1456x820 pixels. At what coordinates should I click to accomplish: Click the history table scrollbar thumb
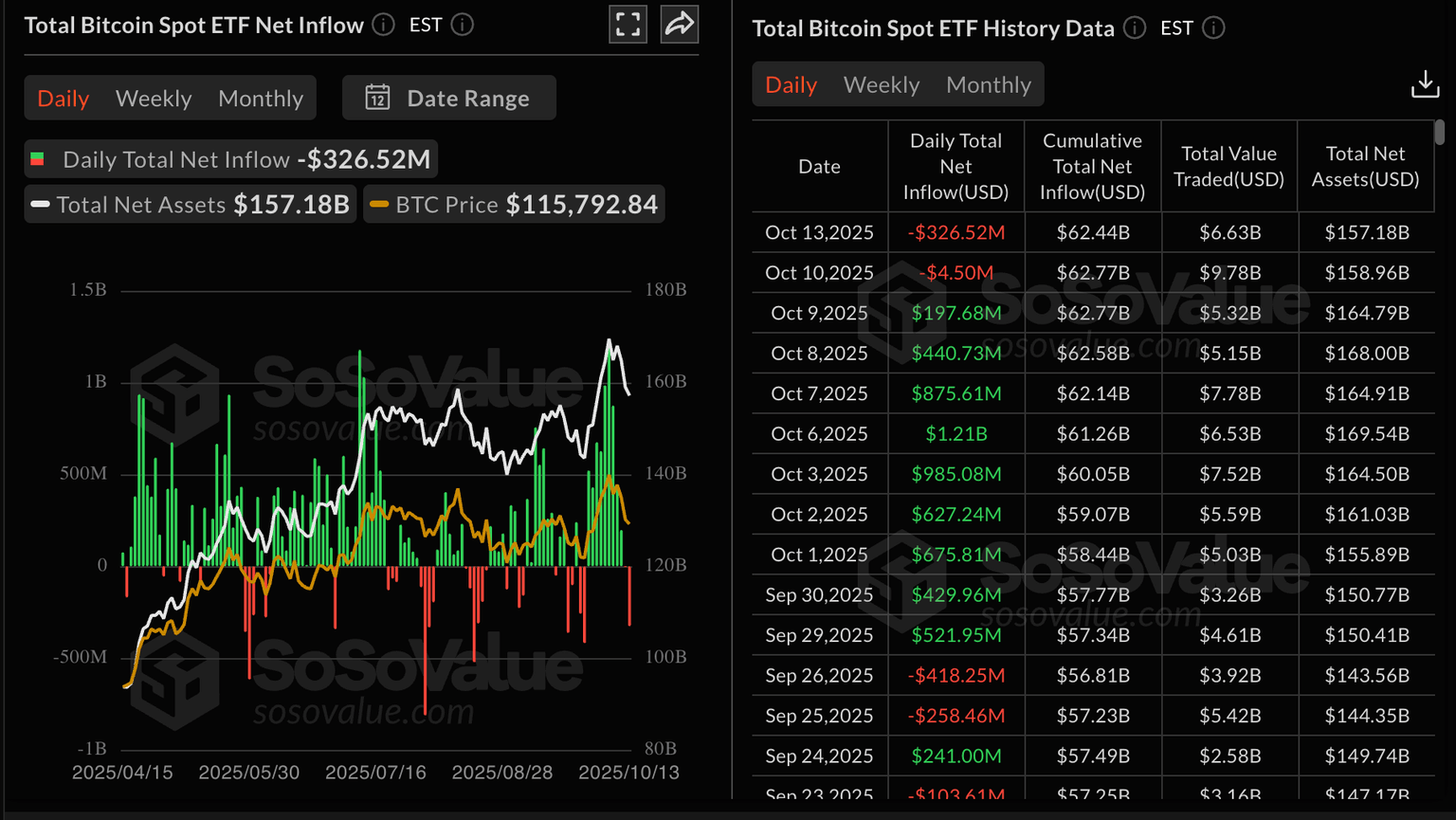pyautogui.click(x=1439, y=133)
